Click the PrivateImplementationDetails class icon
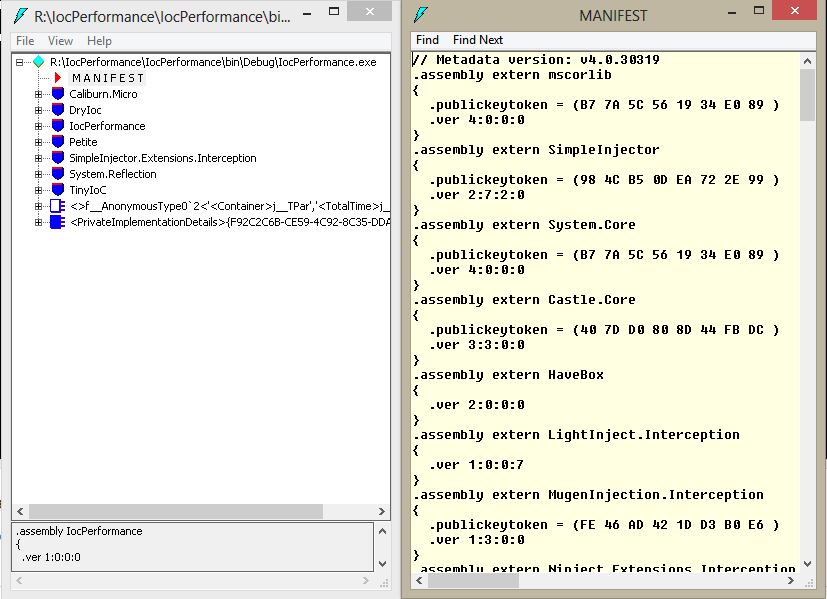The width and height of the screenshot is (827, 599). click(x=57, y=222)
